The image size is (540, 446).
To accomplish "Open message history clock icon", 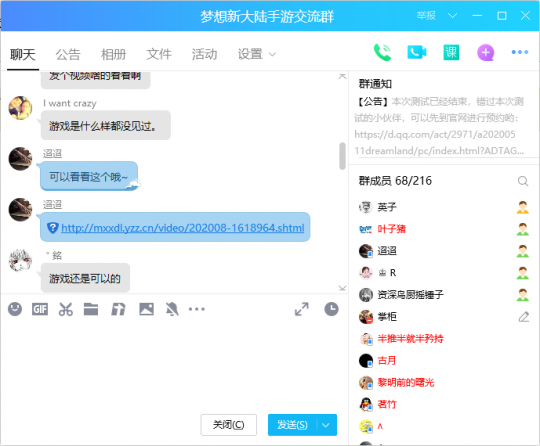I will click(x=331, y=309).
